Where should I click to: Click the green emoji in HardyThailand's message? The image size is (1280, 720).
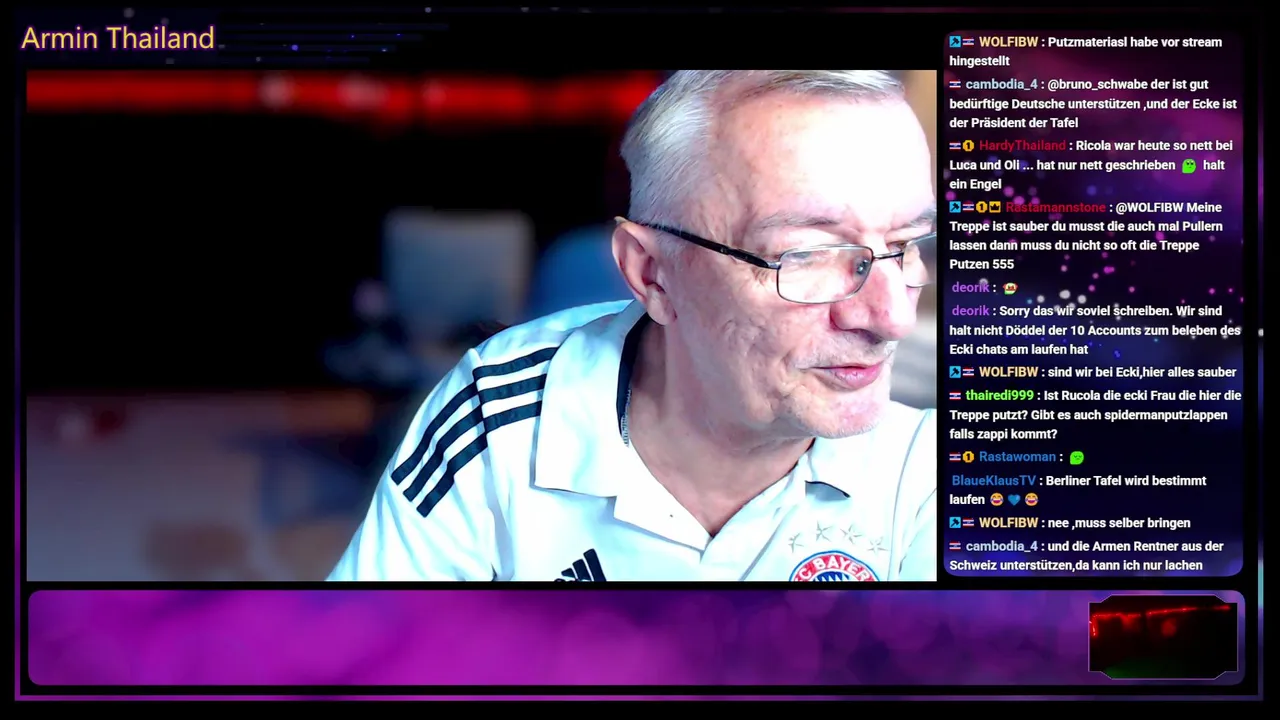[x=1189, y=166]
